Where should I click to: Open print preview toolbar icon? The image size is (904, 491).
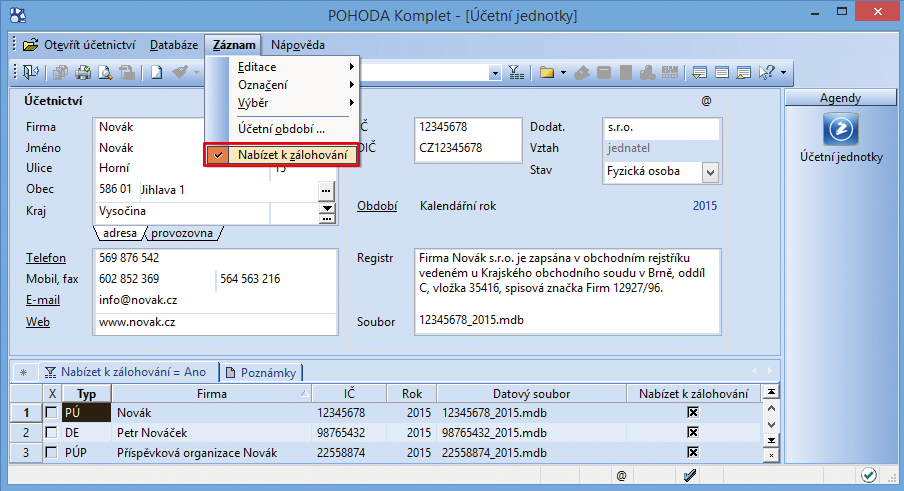pyautogui.click(x=105, y=72)
